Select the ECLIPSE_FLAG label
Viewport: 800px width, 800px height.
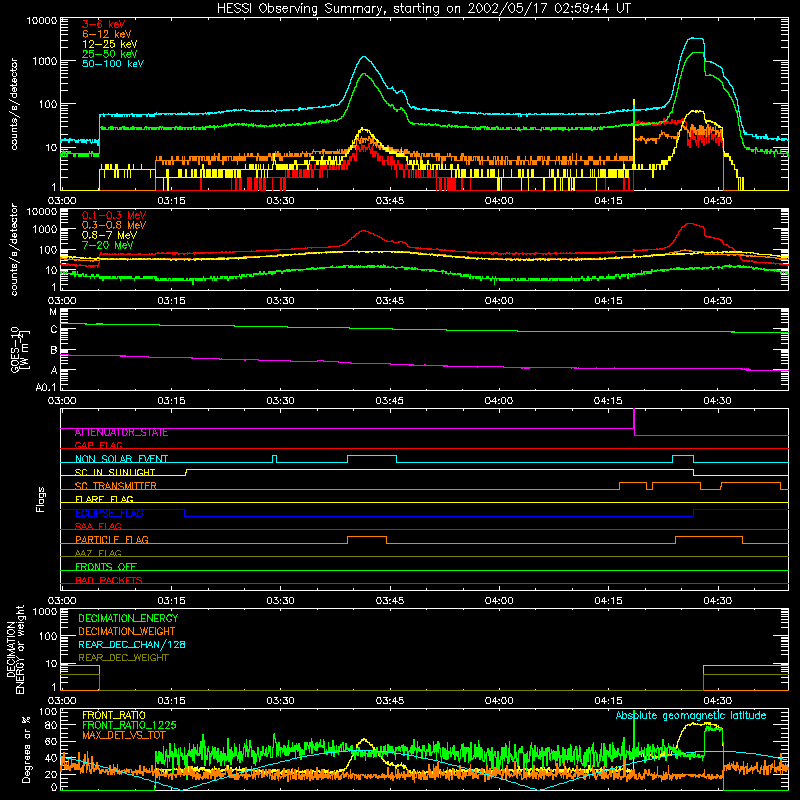(109, 513)
